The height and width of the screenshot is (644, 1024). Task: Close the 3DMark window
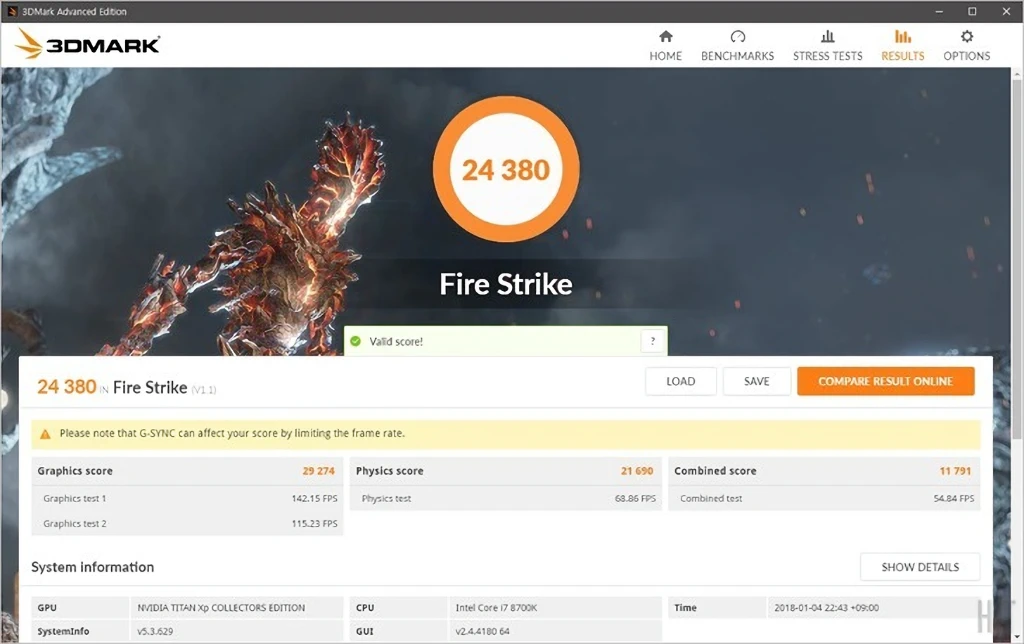(x=1006, y=11)
